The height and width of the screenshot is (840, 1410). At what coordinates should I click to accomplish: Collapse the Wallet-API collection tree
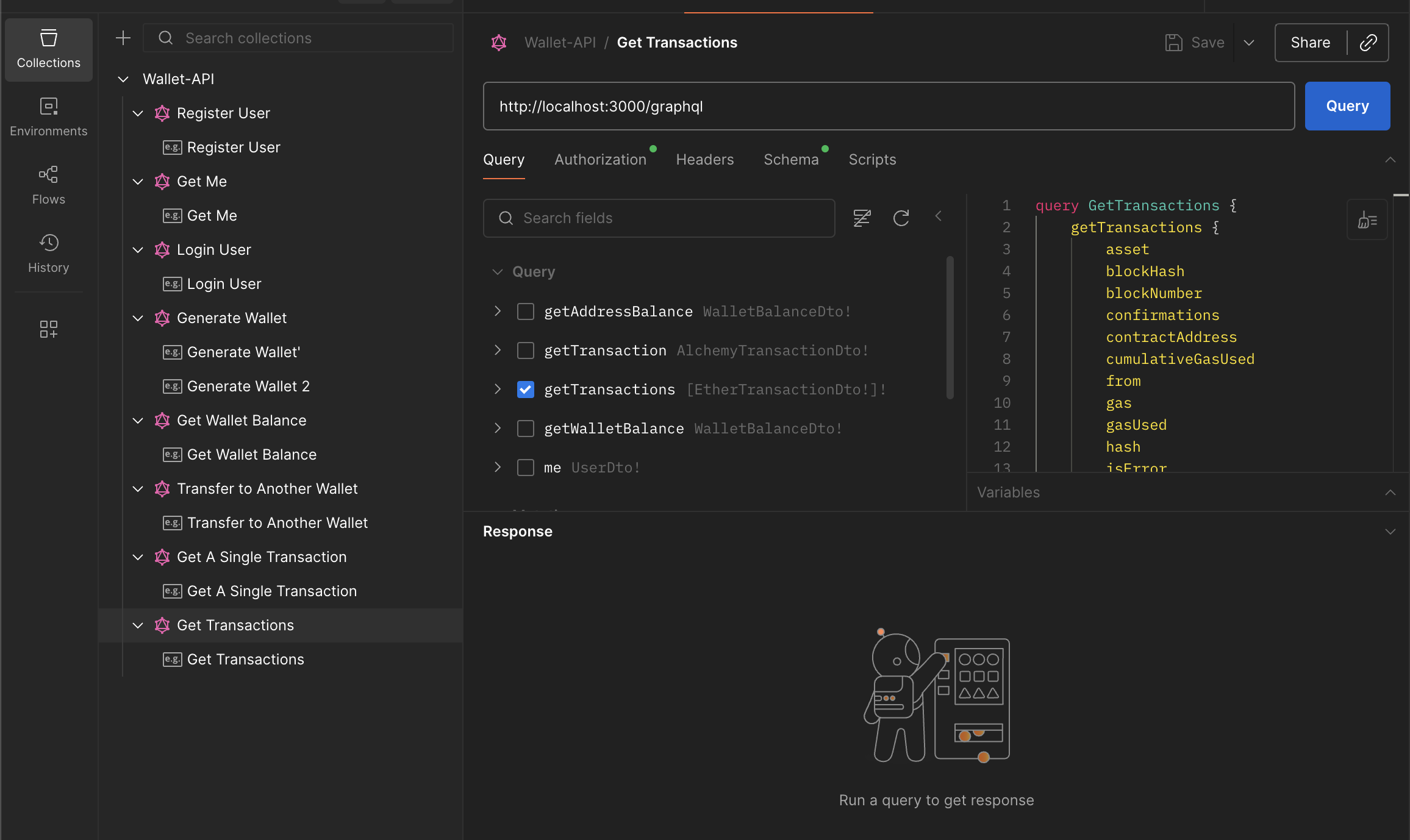123,79
